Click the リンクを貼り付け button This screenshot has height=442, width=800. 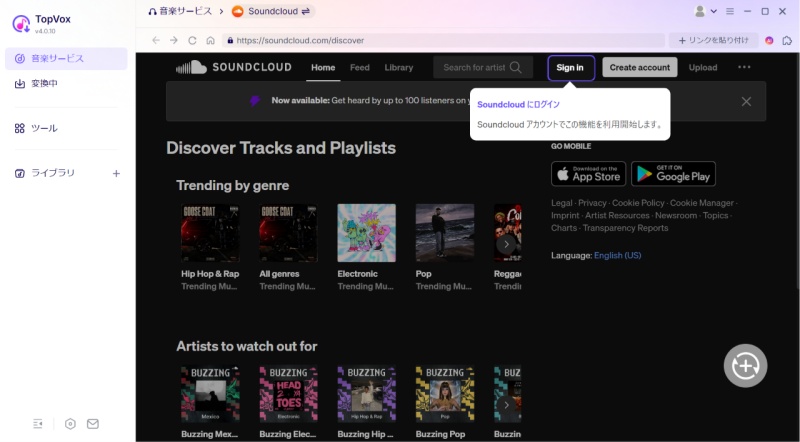point(713,40)
